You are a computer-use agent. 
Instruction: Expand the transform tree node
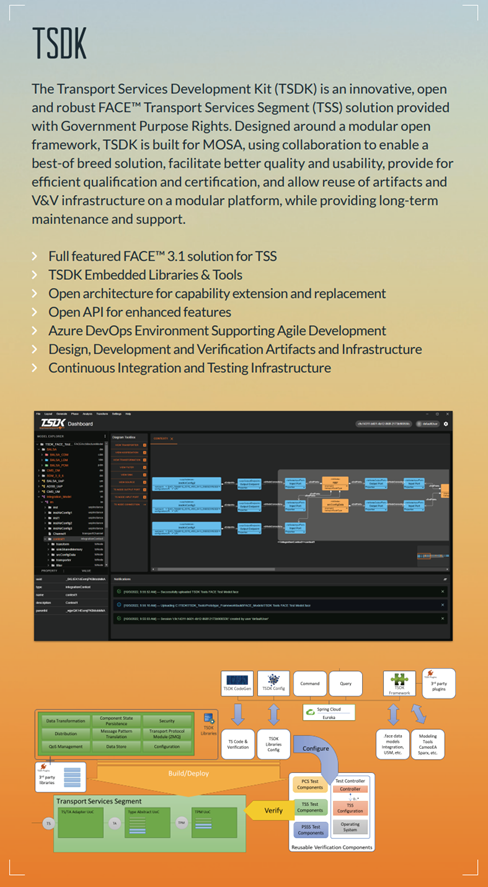49,544
